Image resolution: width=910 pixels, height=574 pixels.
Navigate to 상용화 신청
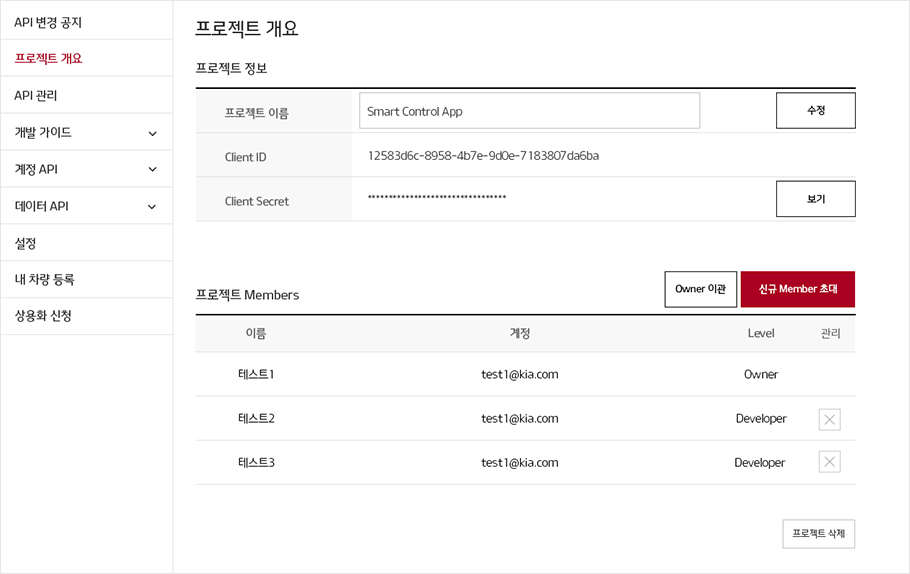coord(43,316)
